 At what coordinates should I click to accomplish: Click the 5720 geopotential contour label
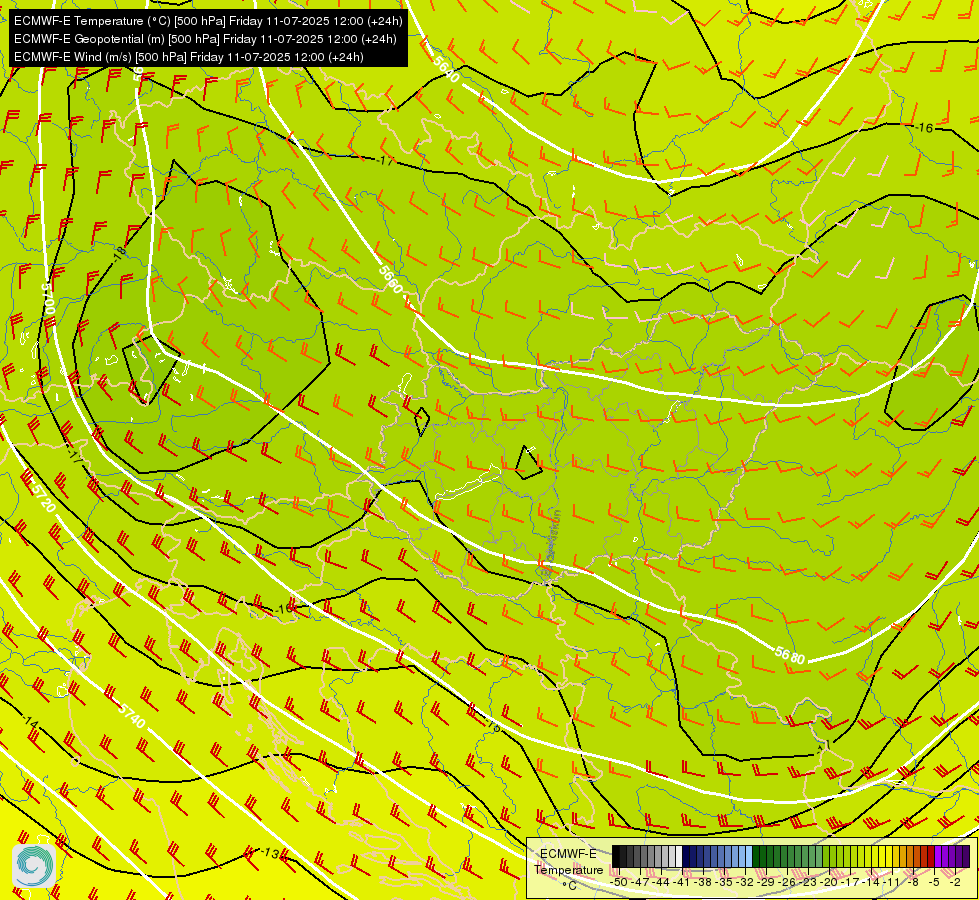pyautogui.click(x=42, y=496)
